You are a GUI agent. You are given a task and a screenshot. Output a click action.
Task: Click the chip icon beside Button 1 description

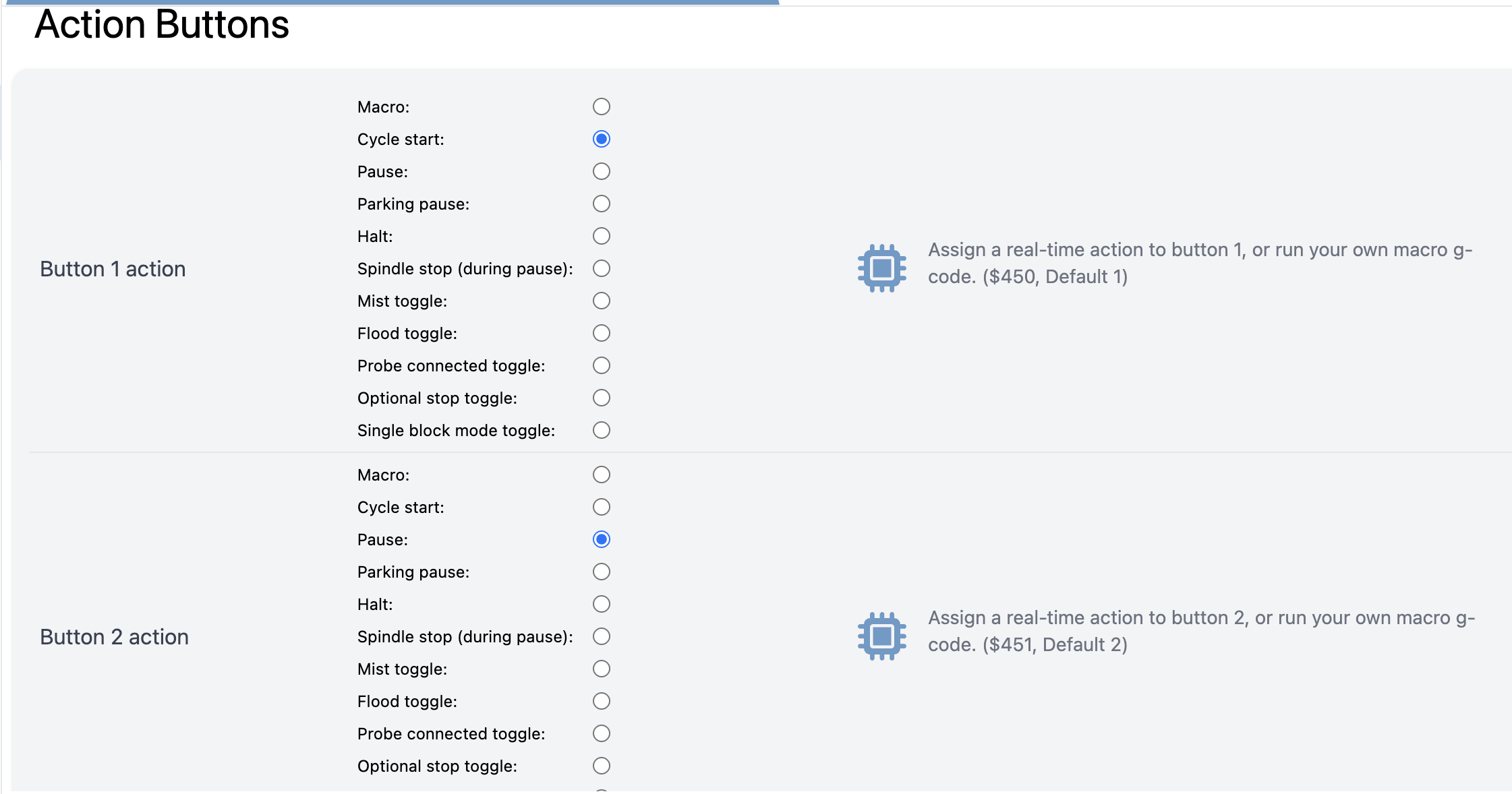tap(881, 268)
